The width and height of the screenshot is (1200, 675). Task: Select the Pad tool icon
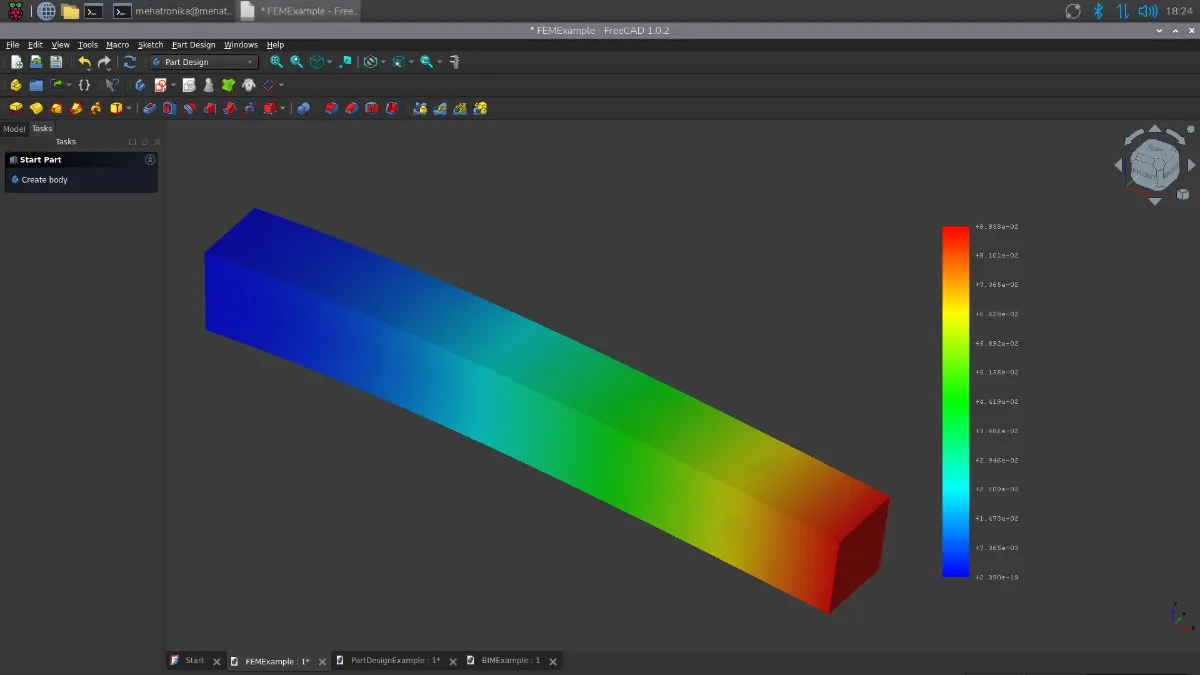click(16, 108)
